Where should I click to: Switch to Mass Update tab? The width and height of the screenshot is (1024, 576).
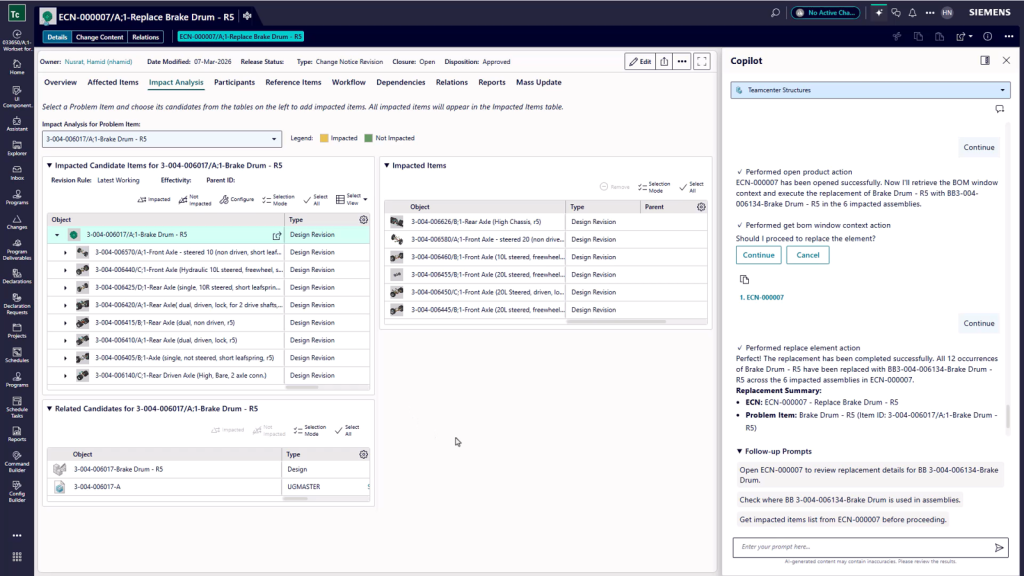pos(539,82)
